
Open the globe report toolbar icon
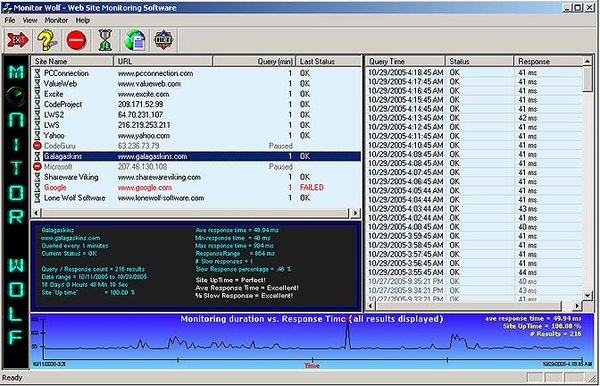click(x=135, y=40)
